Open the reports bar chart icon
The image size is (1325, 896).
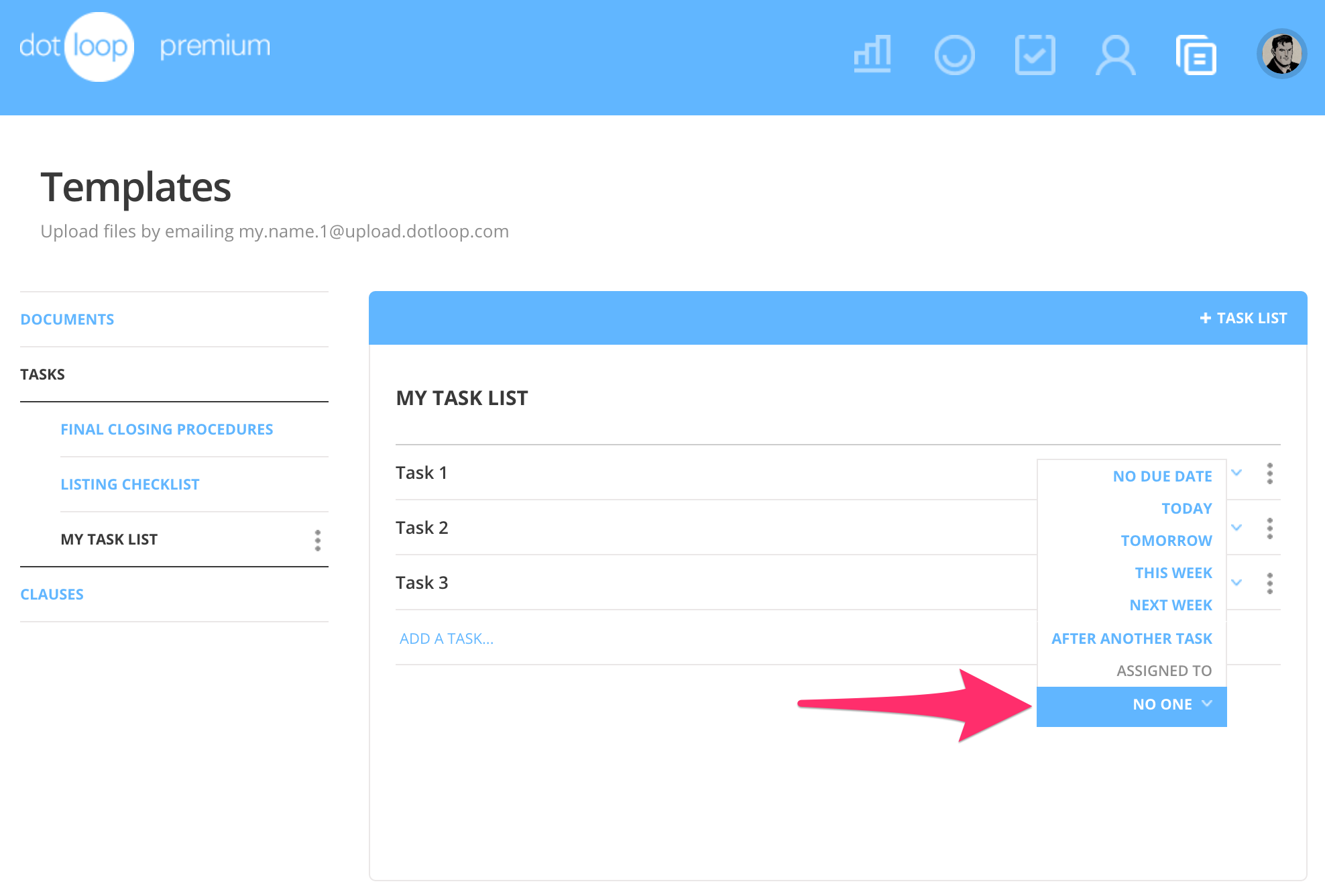872,54
